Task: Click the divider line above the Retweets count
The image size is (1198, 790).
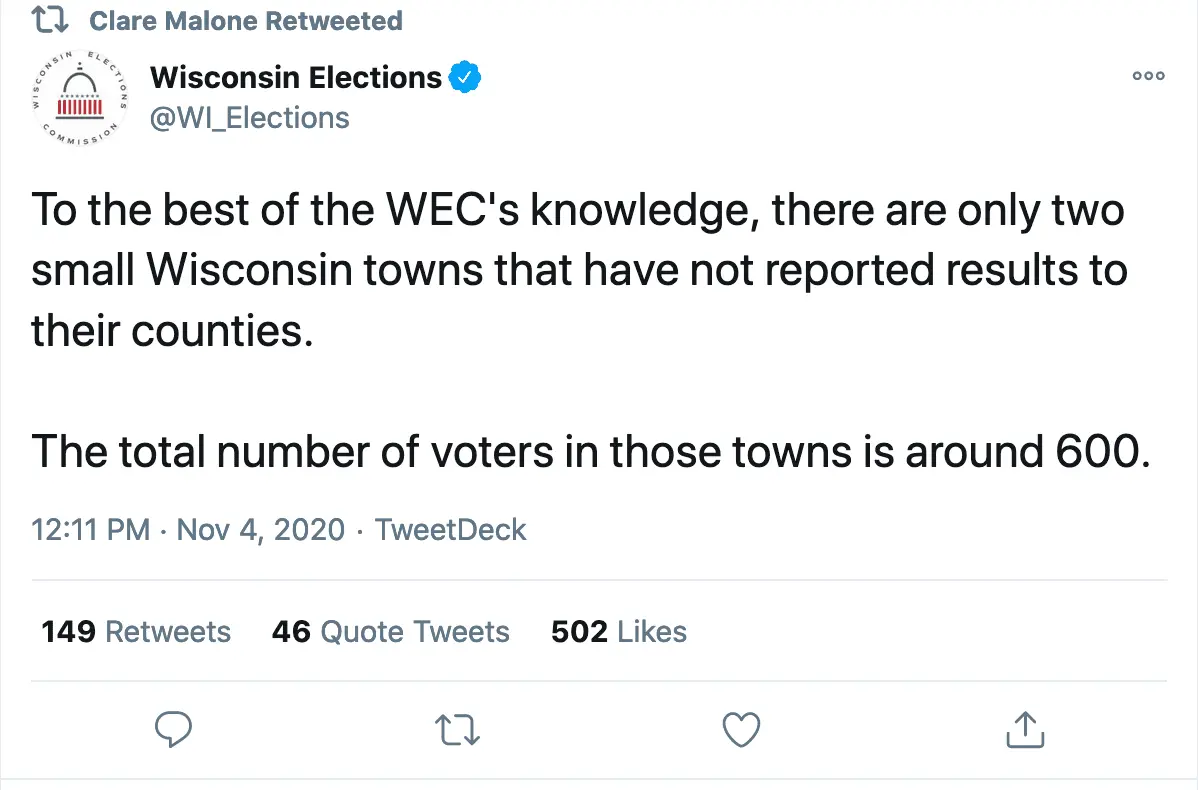Action: tap(599, 580)
